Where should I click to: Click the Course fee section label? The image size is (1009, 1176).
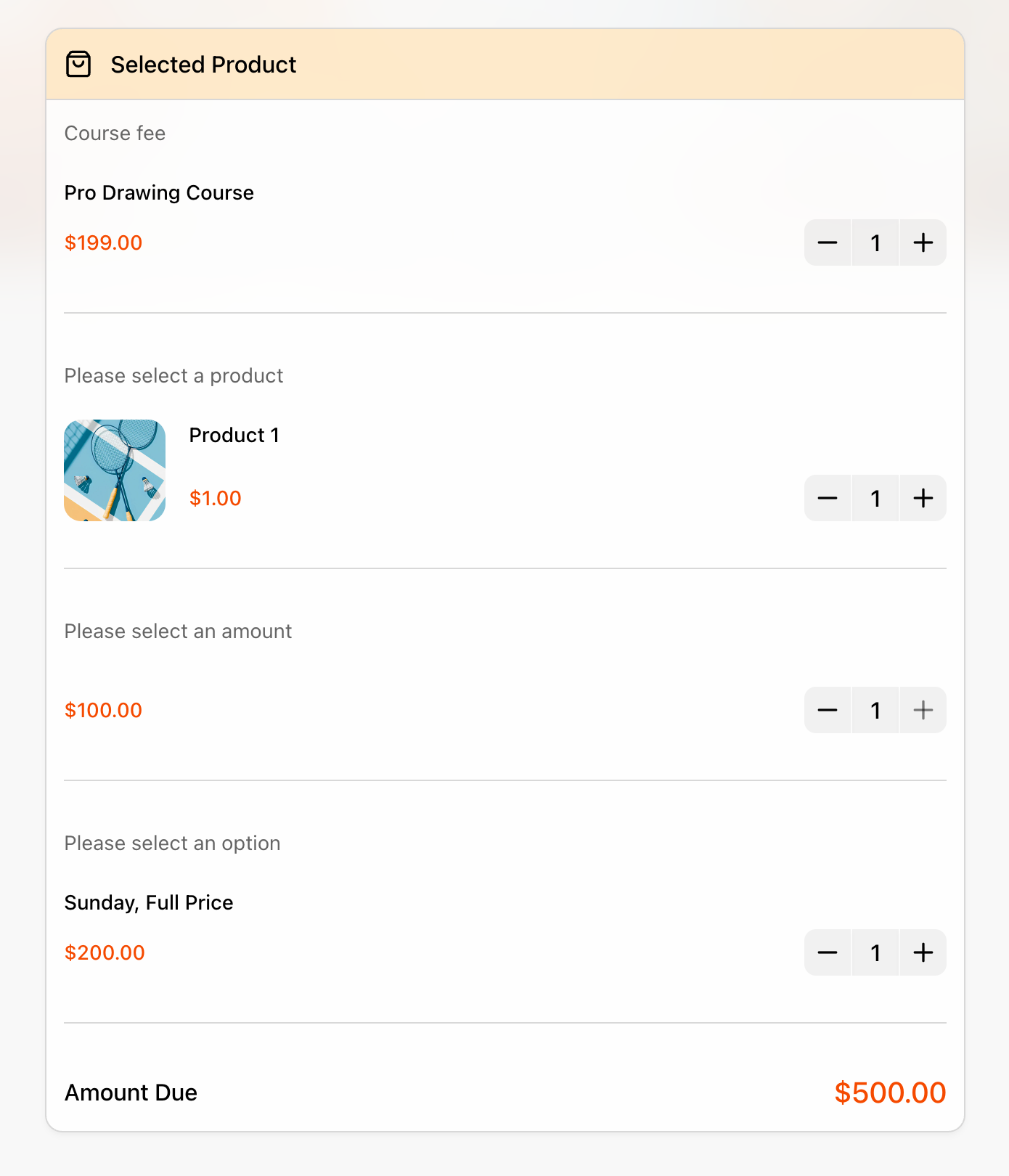click(x=115, y=134)
